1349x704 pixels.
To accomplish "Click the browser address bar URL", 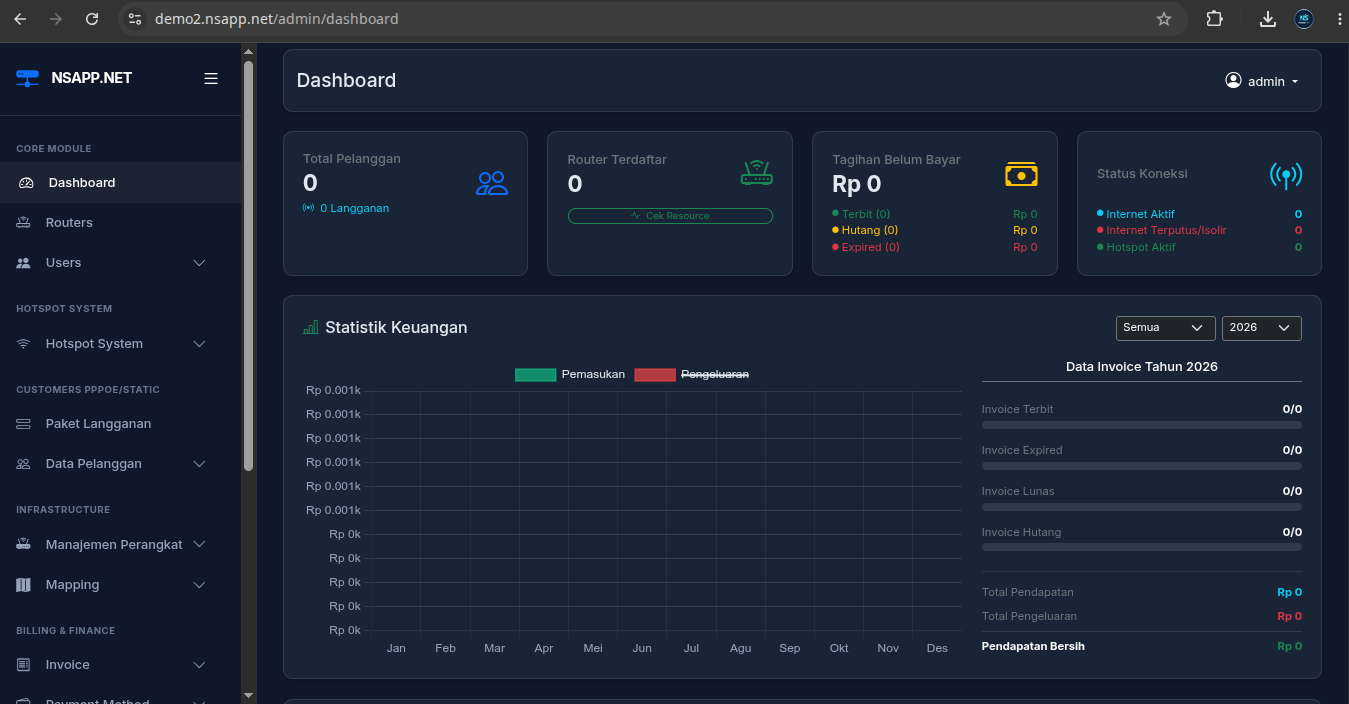I will [277, 18].
